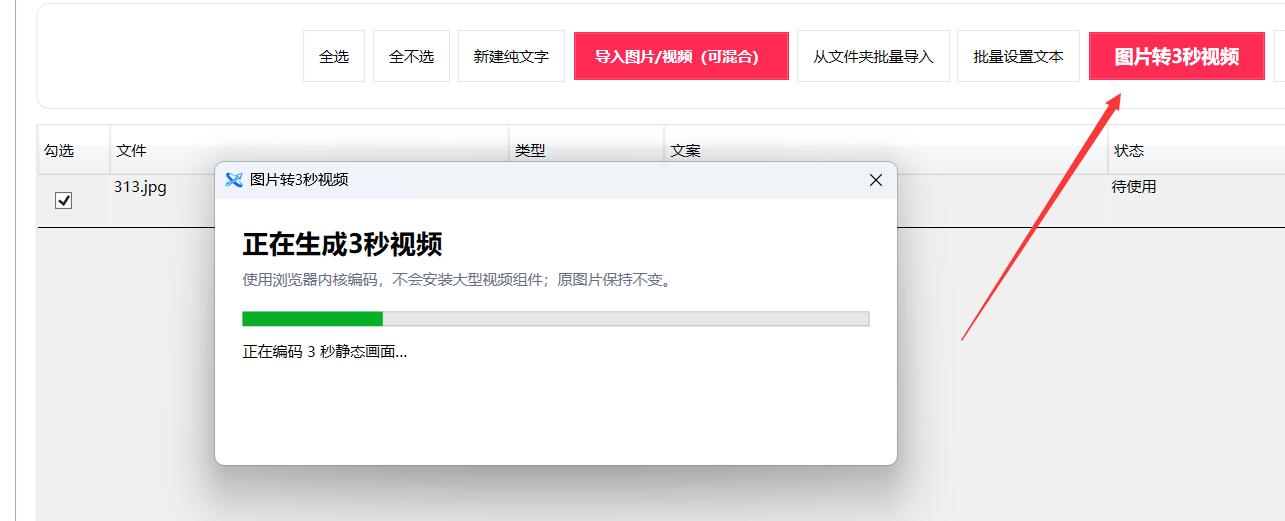Click the 正在生成3秒视频 heading
1285x521 pixels.
point(343,244)
